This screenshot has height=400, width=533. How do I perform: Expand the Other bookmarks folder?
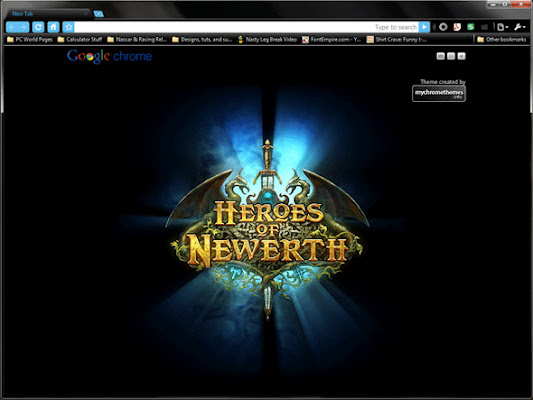click(502, 39)
